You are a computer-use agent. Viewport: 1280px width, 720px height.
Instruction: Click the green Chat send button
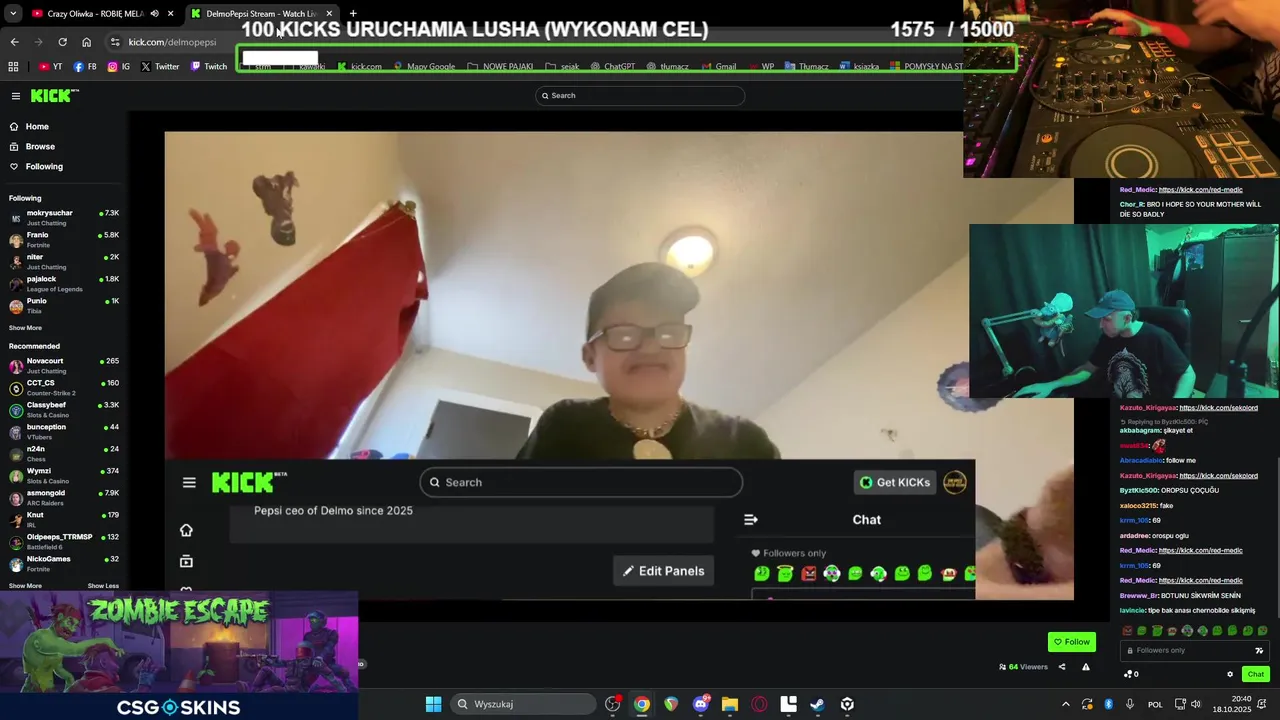(1255, 674)
